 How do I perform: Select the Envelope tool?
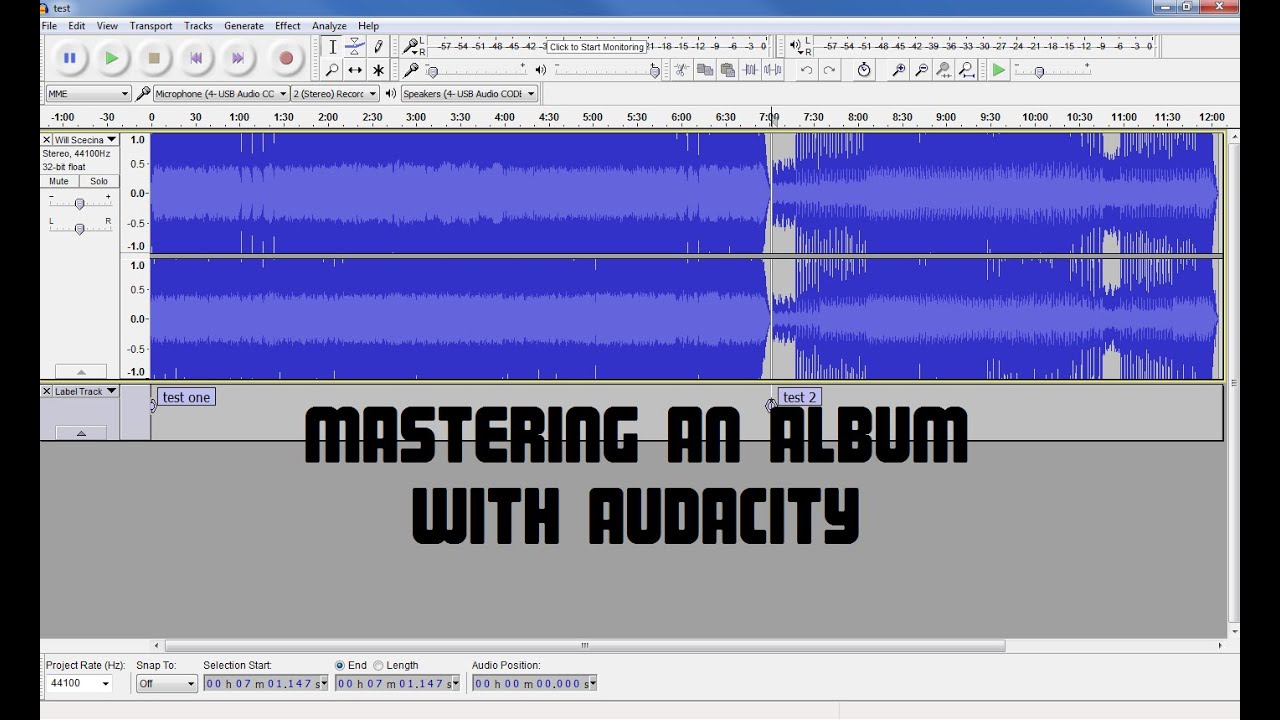355,47
